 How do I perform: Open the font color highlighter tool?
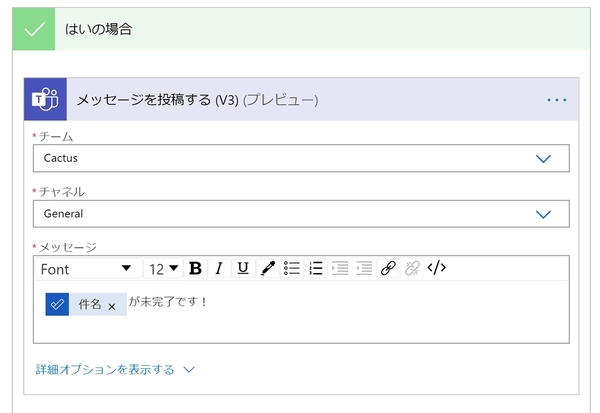pos(267,268)
